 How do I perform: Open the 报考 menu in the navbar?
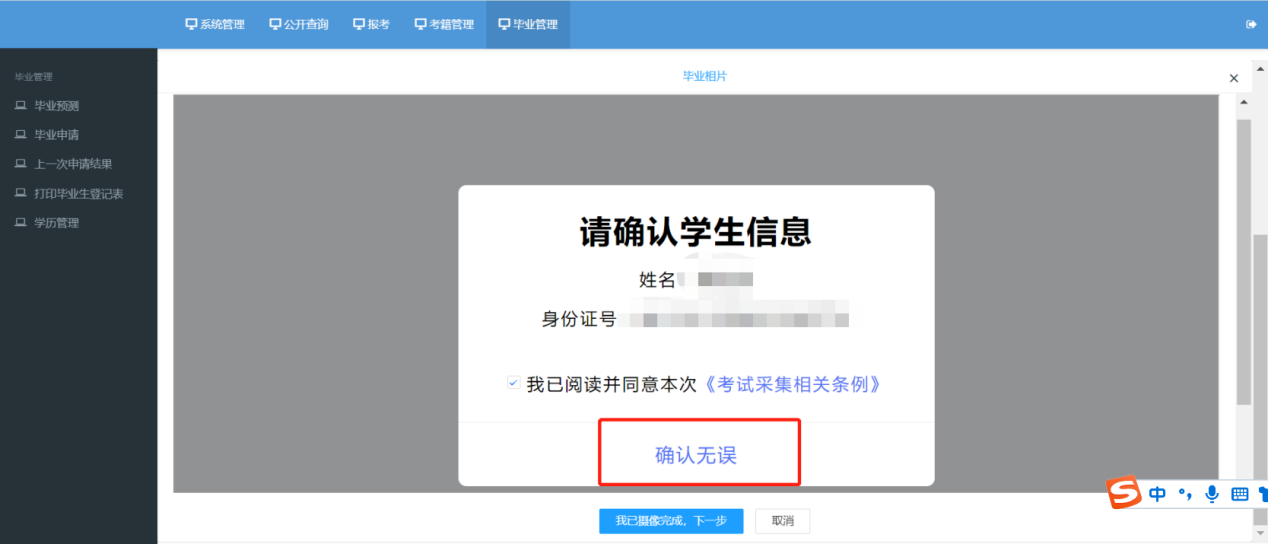click(x=371, y=25)
